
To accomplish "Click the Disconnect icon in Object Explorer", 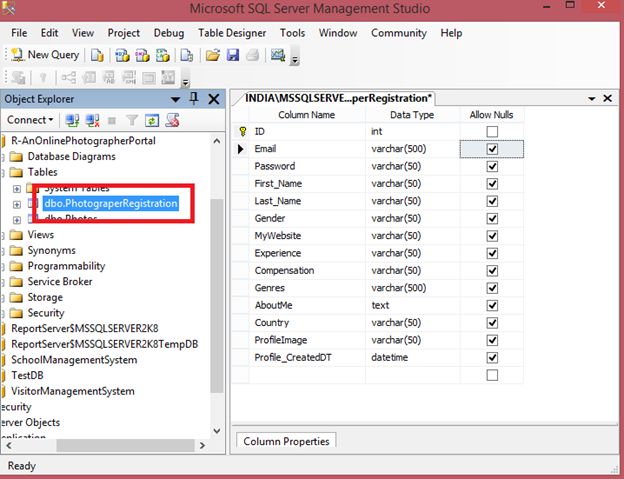I will pyautogui.click(x=93, y=120).
